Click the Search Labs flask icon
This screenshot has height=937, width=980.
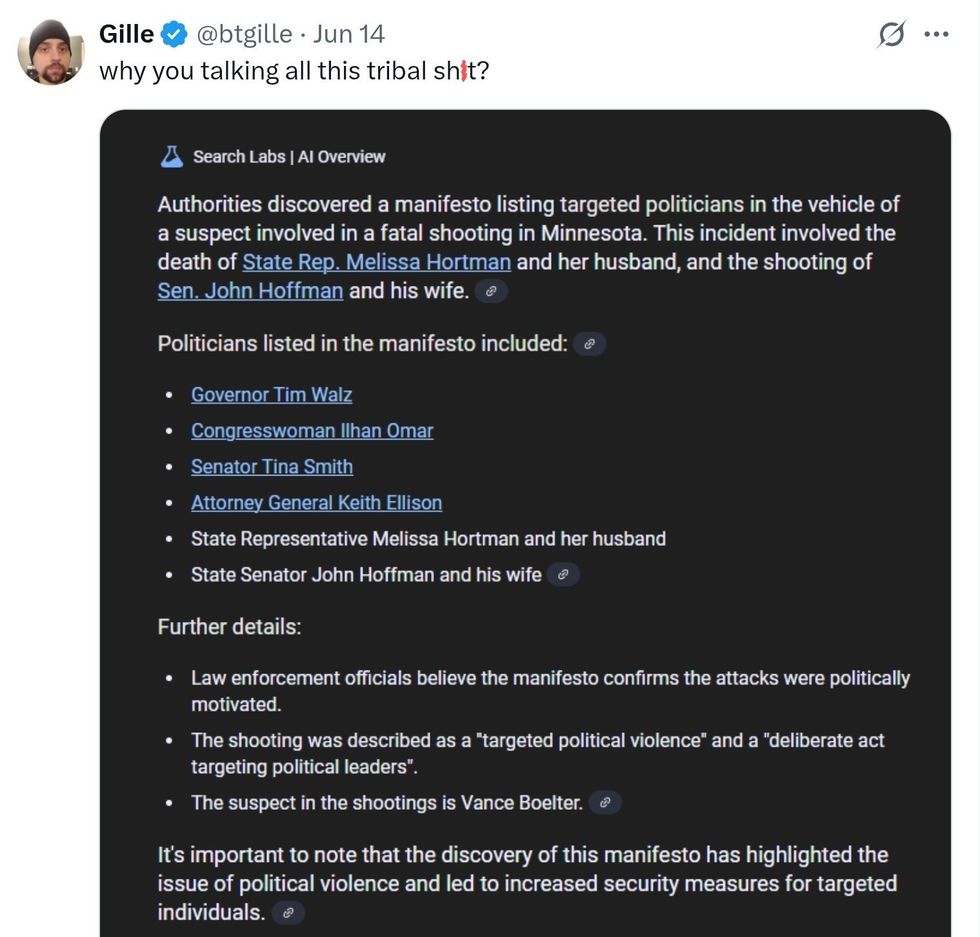pyautogui.click(x=171, y=156)
